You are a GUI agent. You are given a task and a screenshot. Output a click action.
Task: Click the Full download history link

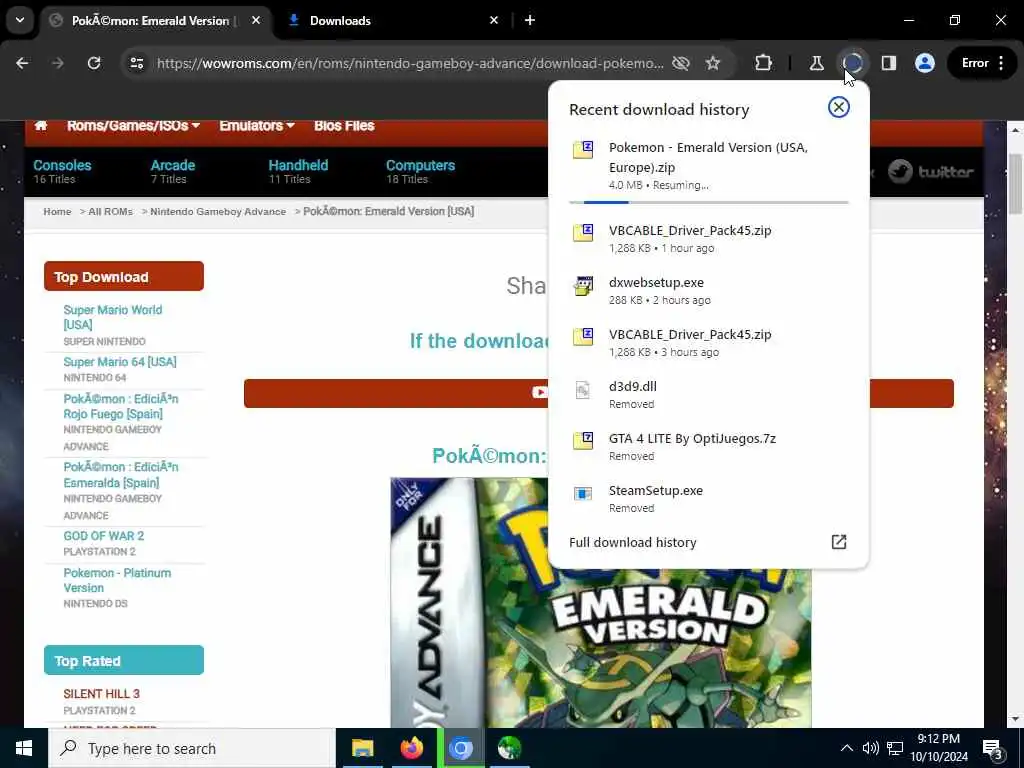tap(633, 542)
